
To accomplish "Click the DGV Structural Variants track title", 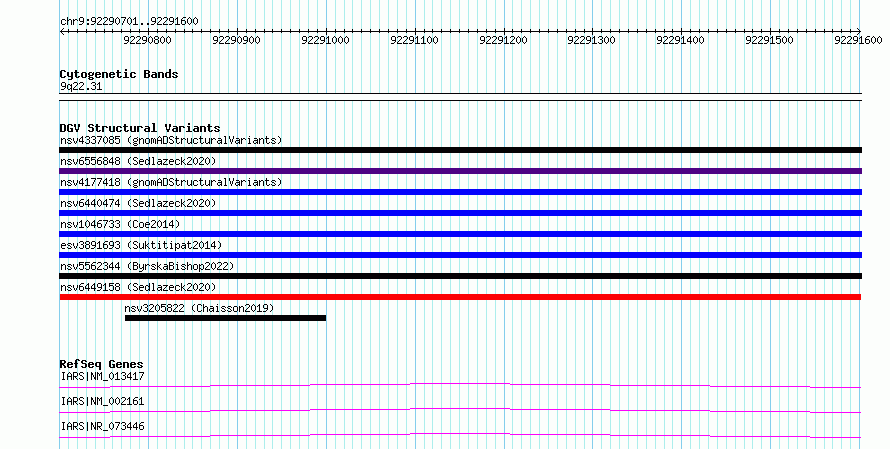I will [x=140, y=128].
